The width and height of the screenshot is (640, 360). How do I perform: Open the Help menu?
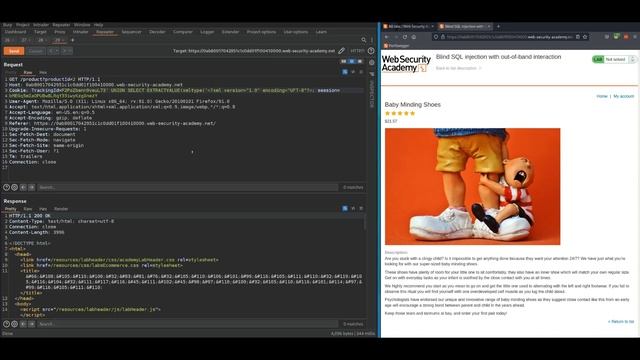(x=98, y=25)
